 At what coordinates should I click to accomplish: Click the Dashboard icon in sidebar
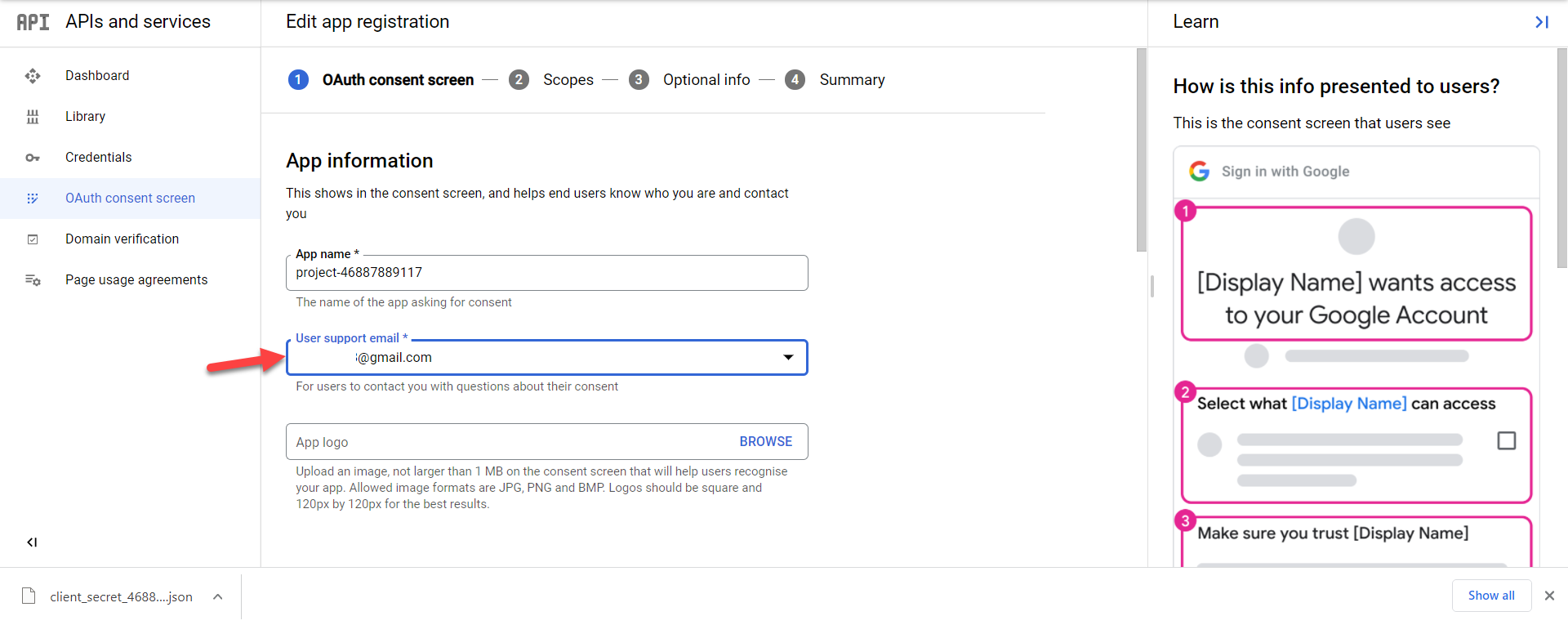click(x=33, y=76)
